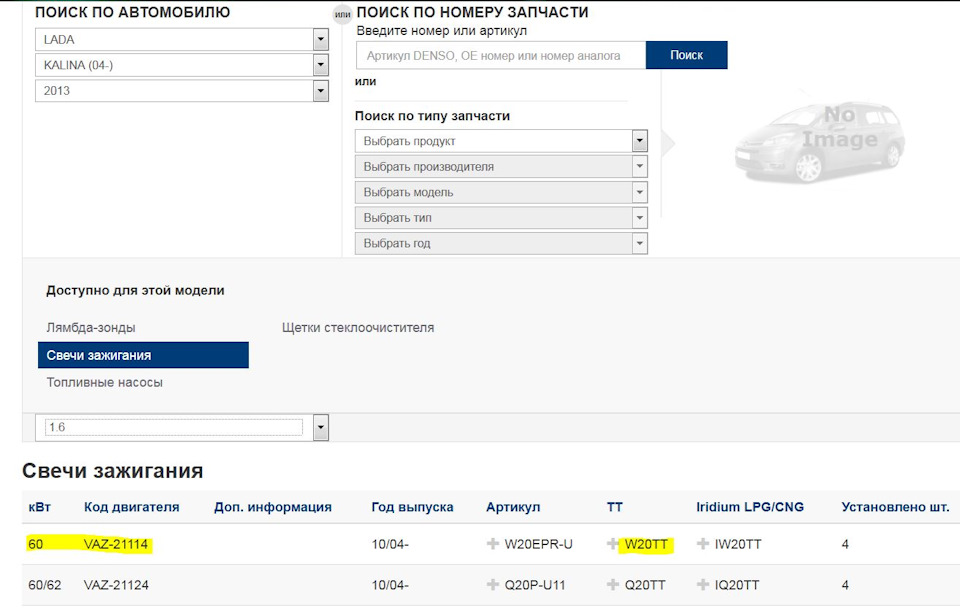This screenshot has width=960, height=613.
Task: Expand the Выбрать продукт dropdown
Action: (x=639, y=141)
